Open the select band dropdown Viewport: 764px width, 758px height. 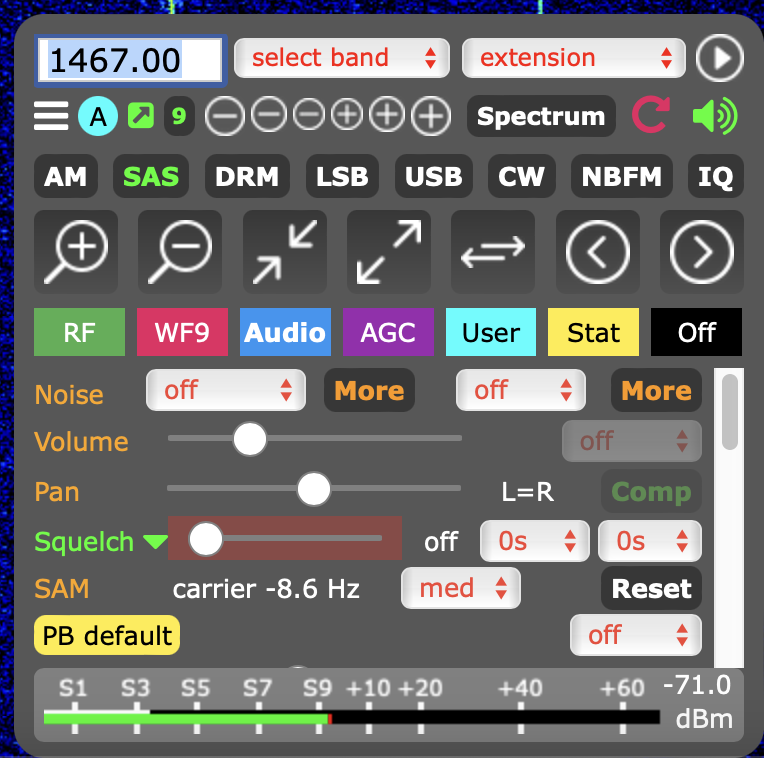(x=341, y=58)
